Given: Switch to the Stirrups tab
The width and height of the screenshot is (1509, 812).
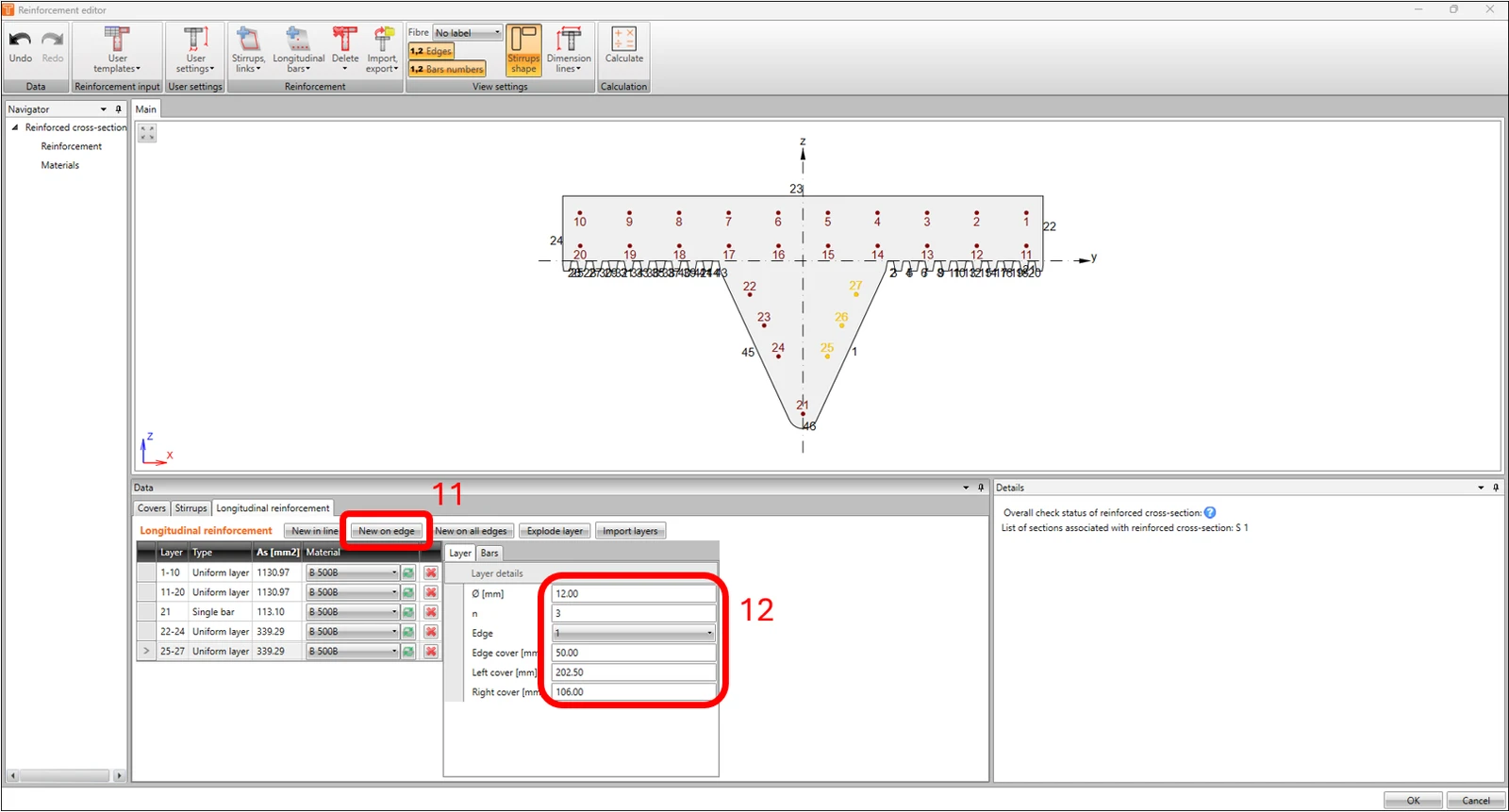Looking at the screenshot, I should (x=191, y=508).
